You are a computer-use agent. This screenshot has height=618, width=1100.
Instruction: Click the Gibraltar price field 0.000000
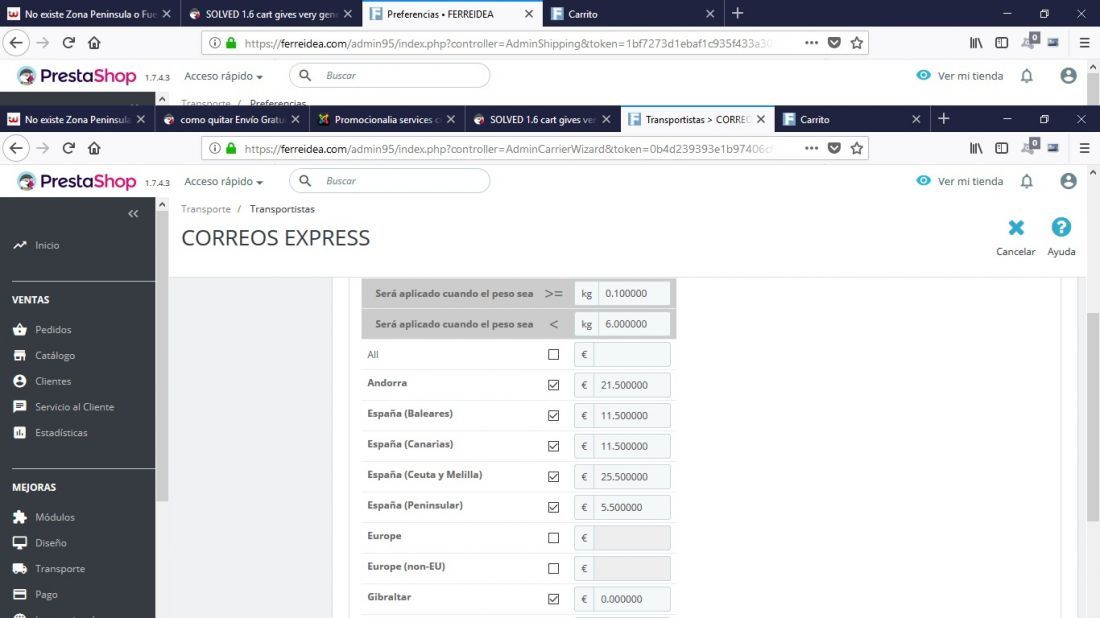[632, 599]
